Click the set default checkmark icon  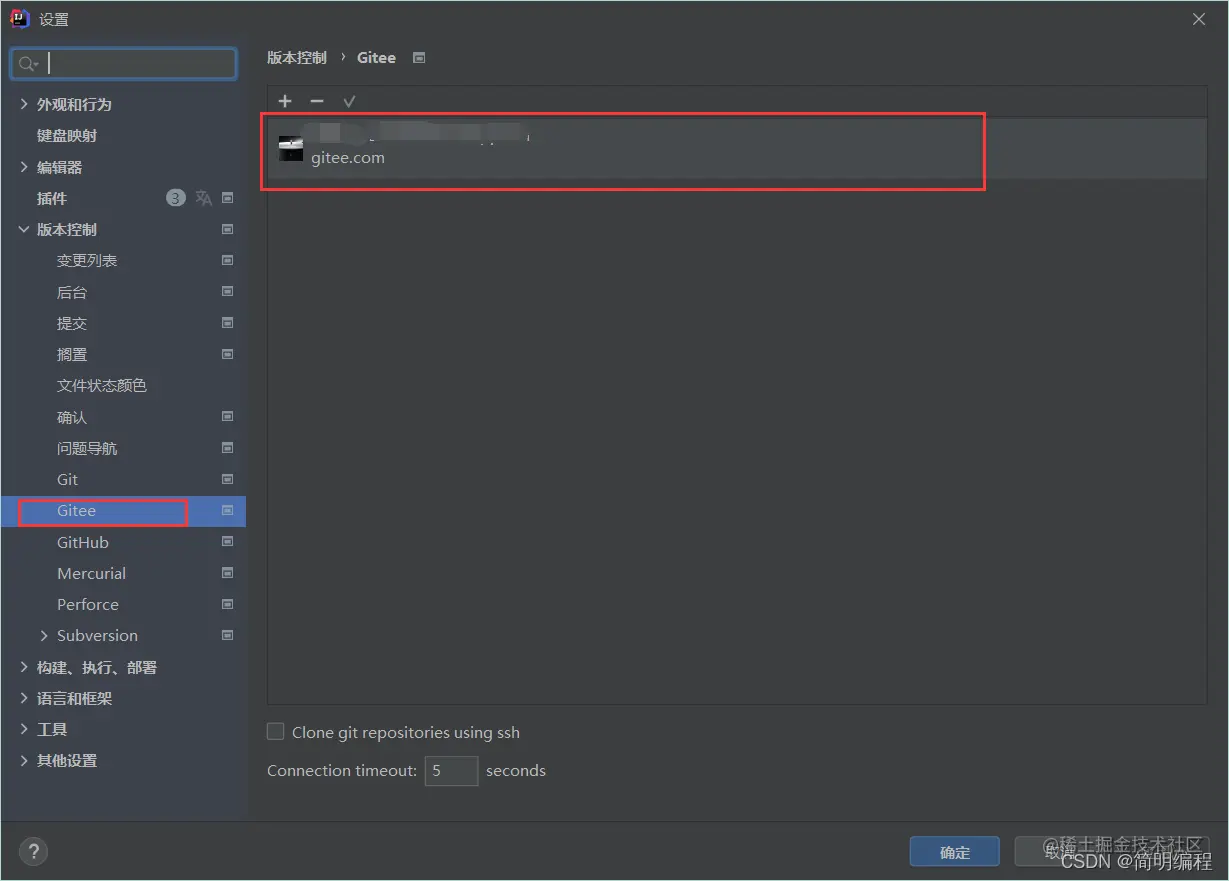point(349,101)
